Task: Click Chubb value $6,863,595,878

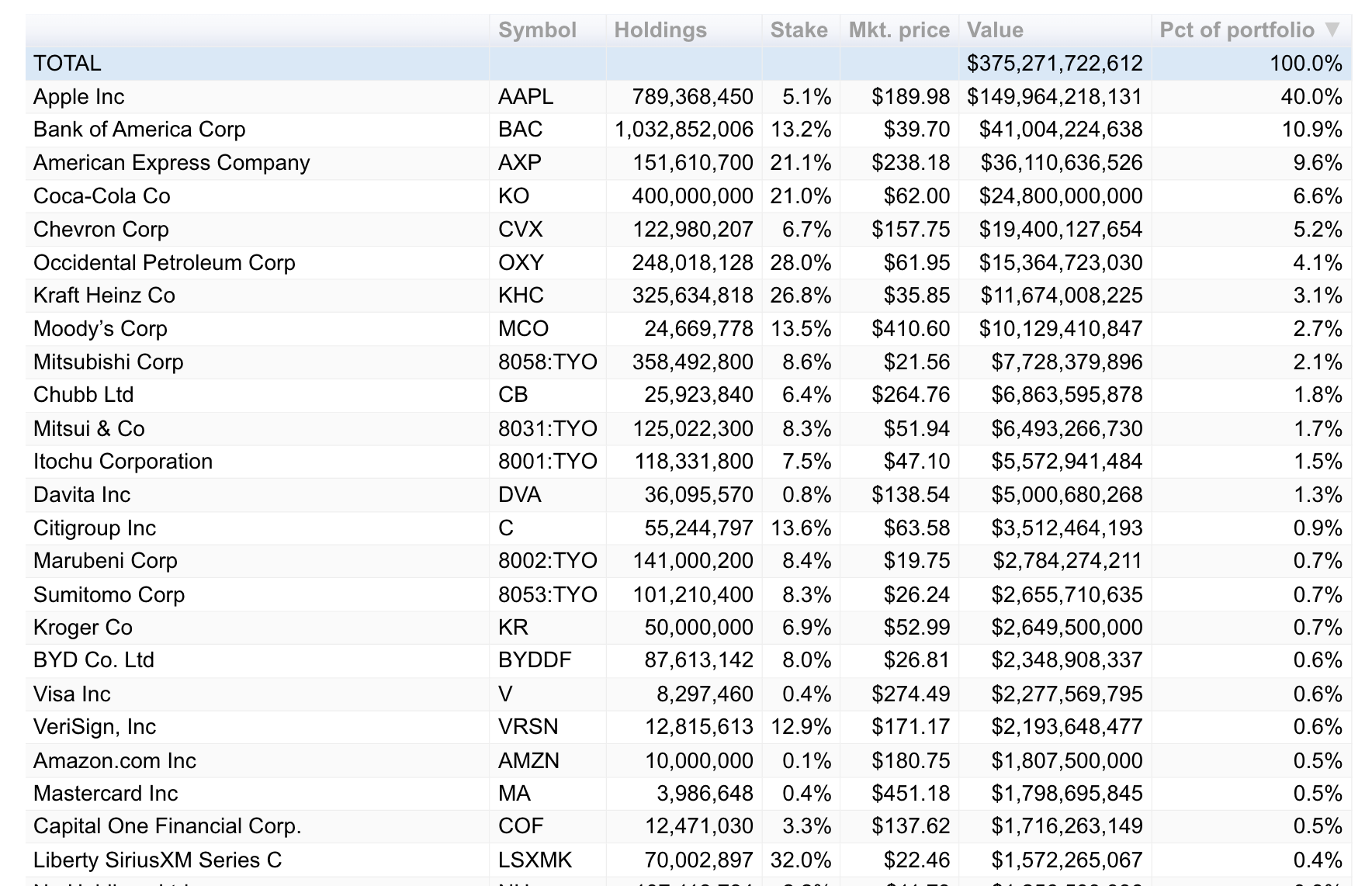Action: click(x=1067, y=395)
